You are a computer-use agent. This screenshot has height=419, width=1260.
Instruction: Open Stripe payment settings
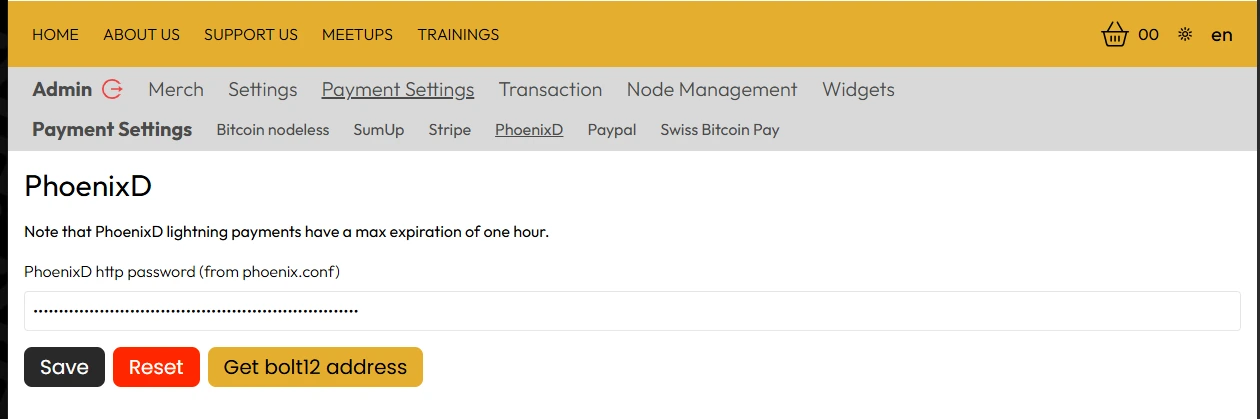449,130
